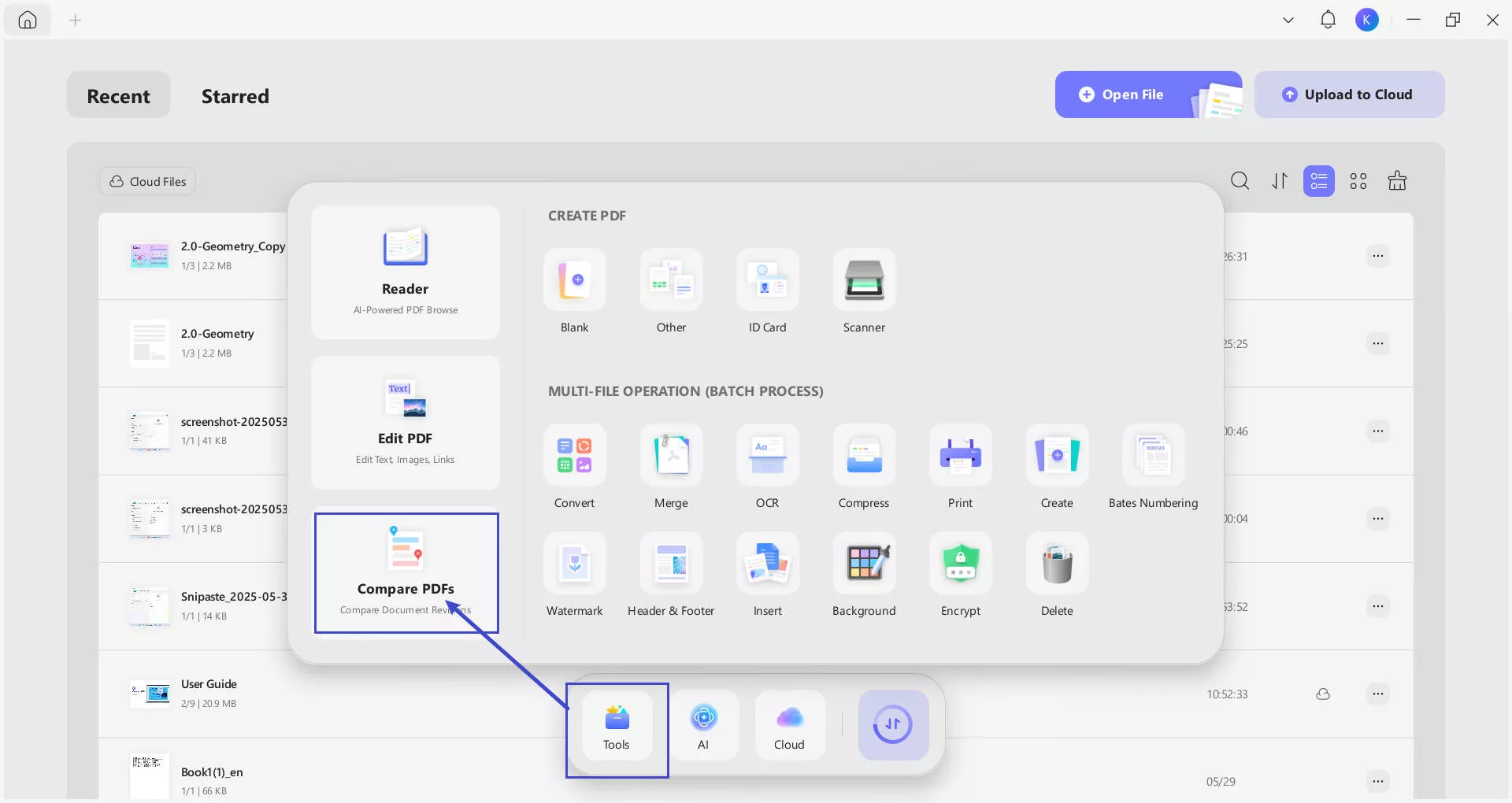1512x803 pixels.
Task: Open the batch Compress tool
Action: [864, 456]
